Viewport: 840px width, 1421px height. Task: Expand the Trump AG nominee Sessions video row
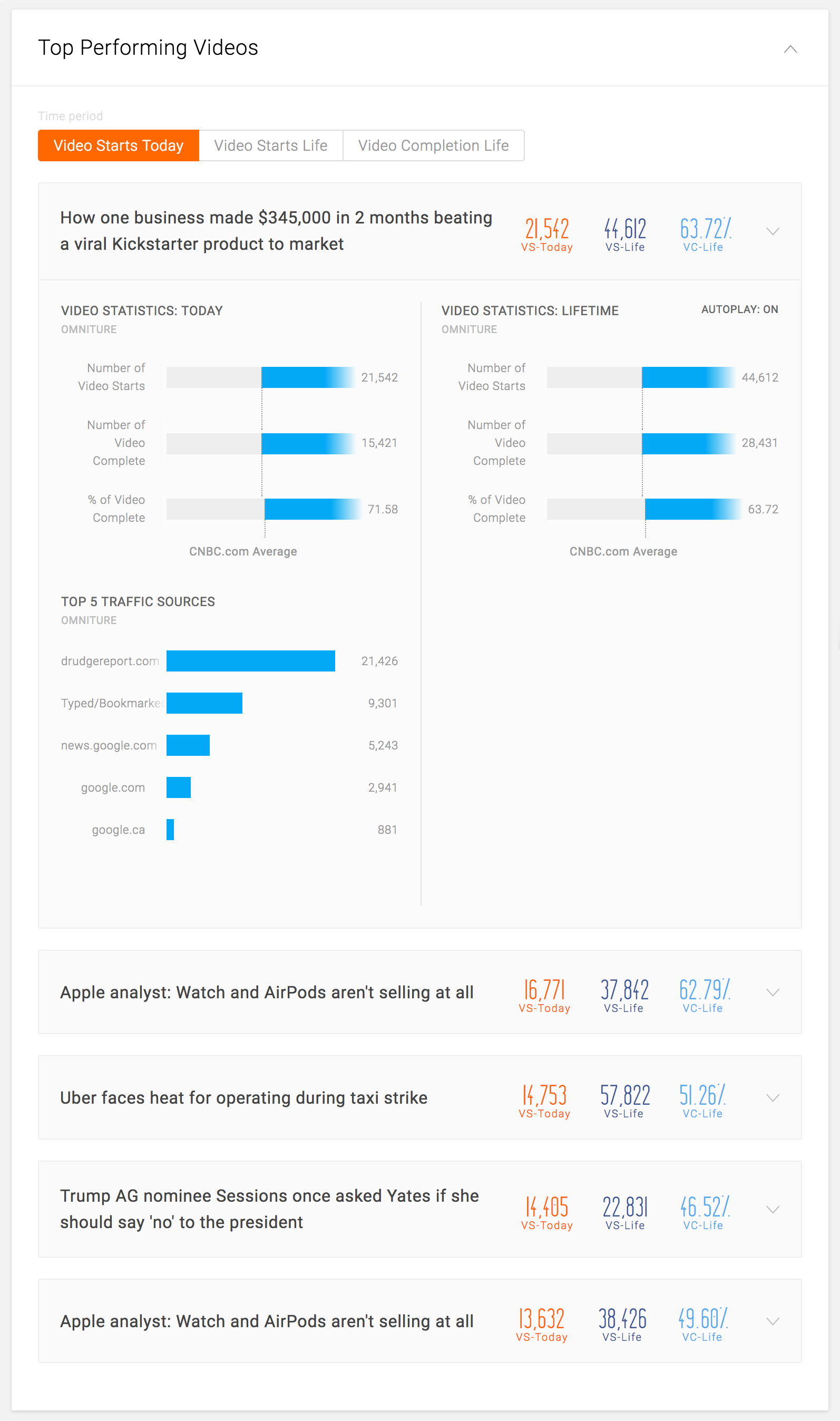click(x=772, y=1210)
